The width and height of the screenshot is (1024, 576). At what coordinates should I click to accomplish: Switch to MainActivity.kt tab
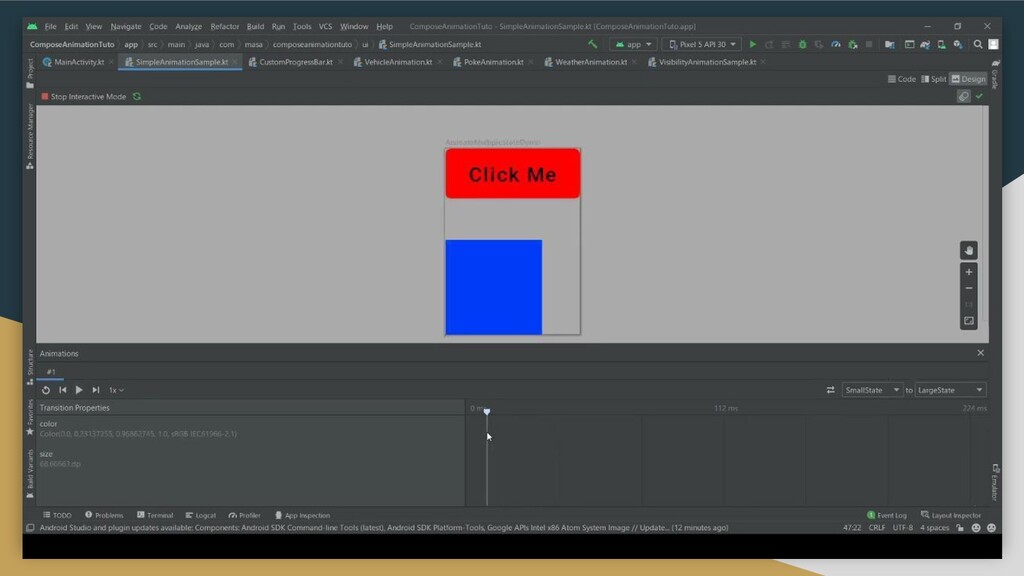pyautogui.click(x=78, y=62)
